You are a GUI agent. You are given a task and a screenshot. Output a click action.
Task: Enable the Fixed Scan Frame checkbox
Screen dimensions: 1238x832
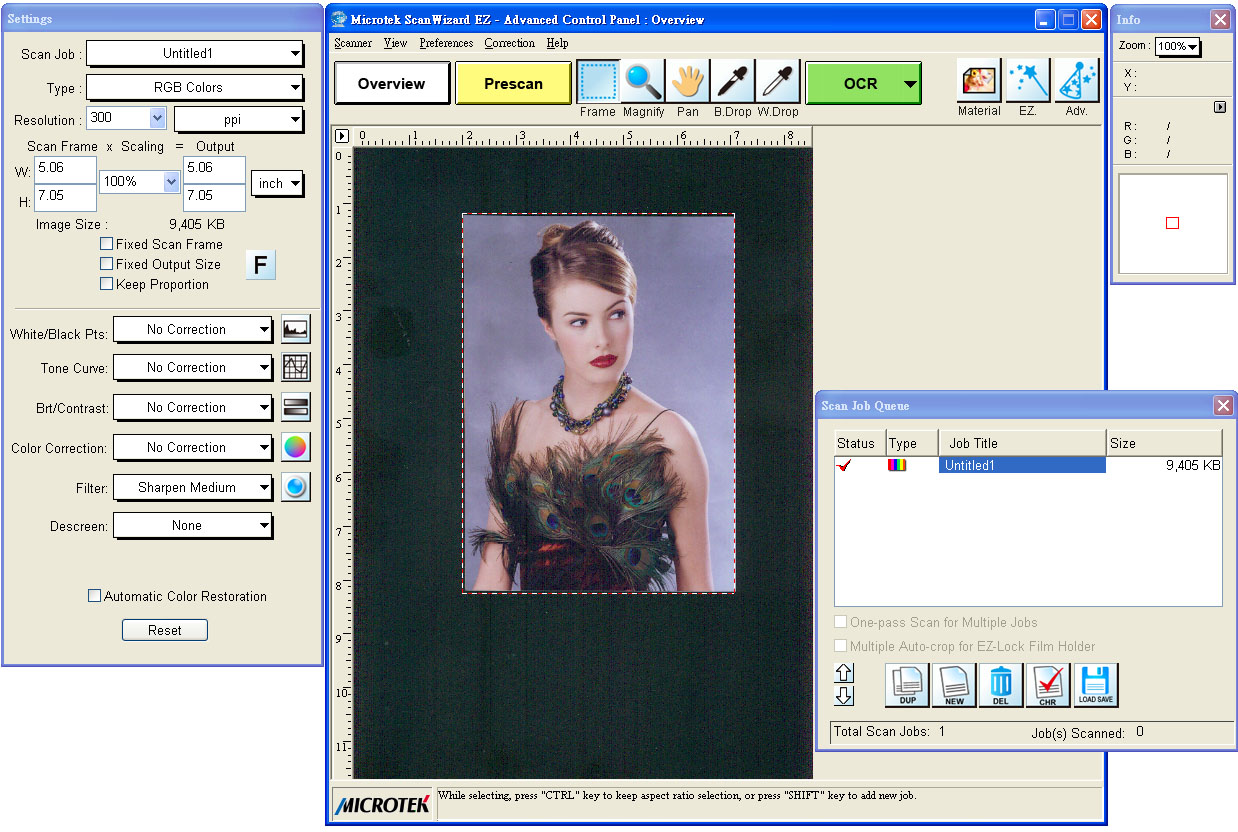(107, 244)
